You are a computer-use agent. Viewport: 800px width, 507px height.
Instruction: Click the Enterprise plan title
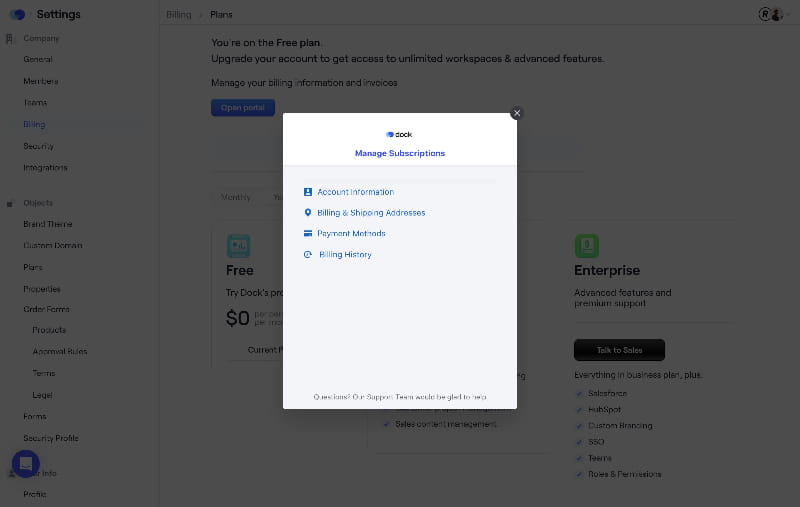pos(607,270)
